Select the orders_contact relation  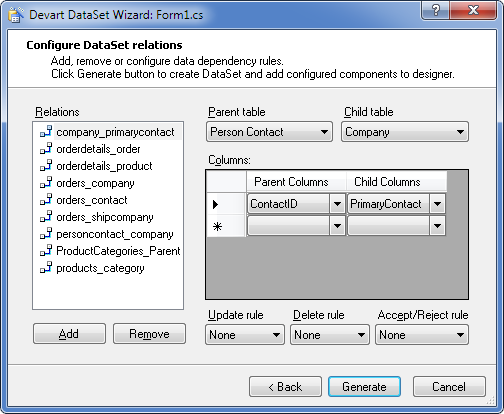pyautogui.click(x=92, y=200)
